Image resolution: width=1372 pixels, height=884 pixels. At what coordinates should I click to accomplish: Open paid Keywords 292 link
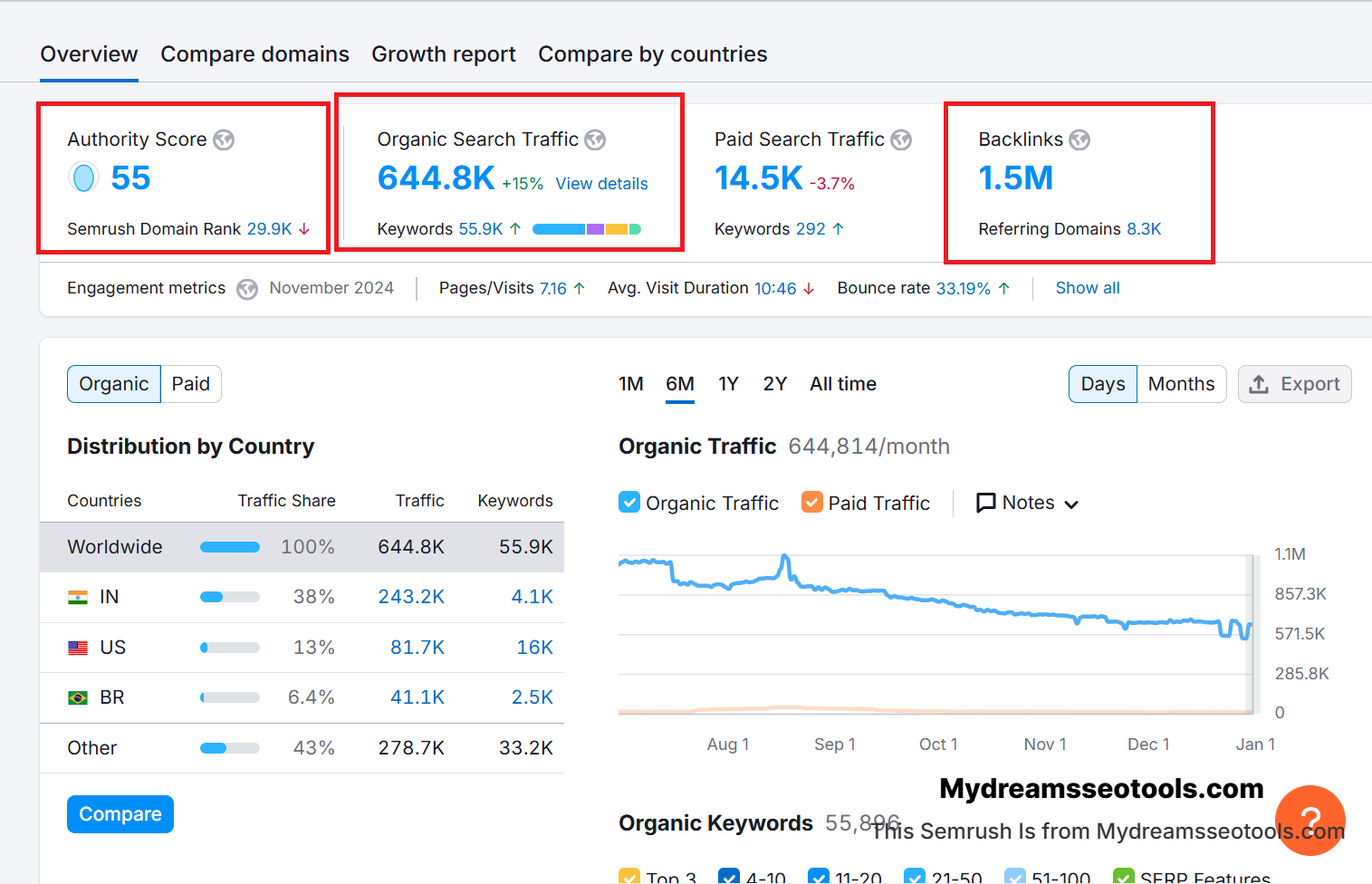[811, 229]
